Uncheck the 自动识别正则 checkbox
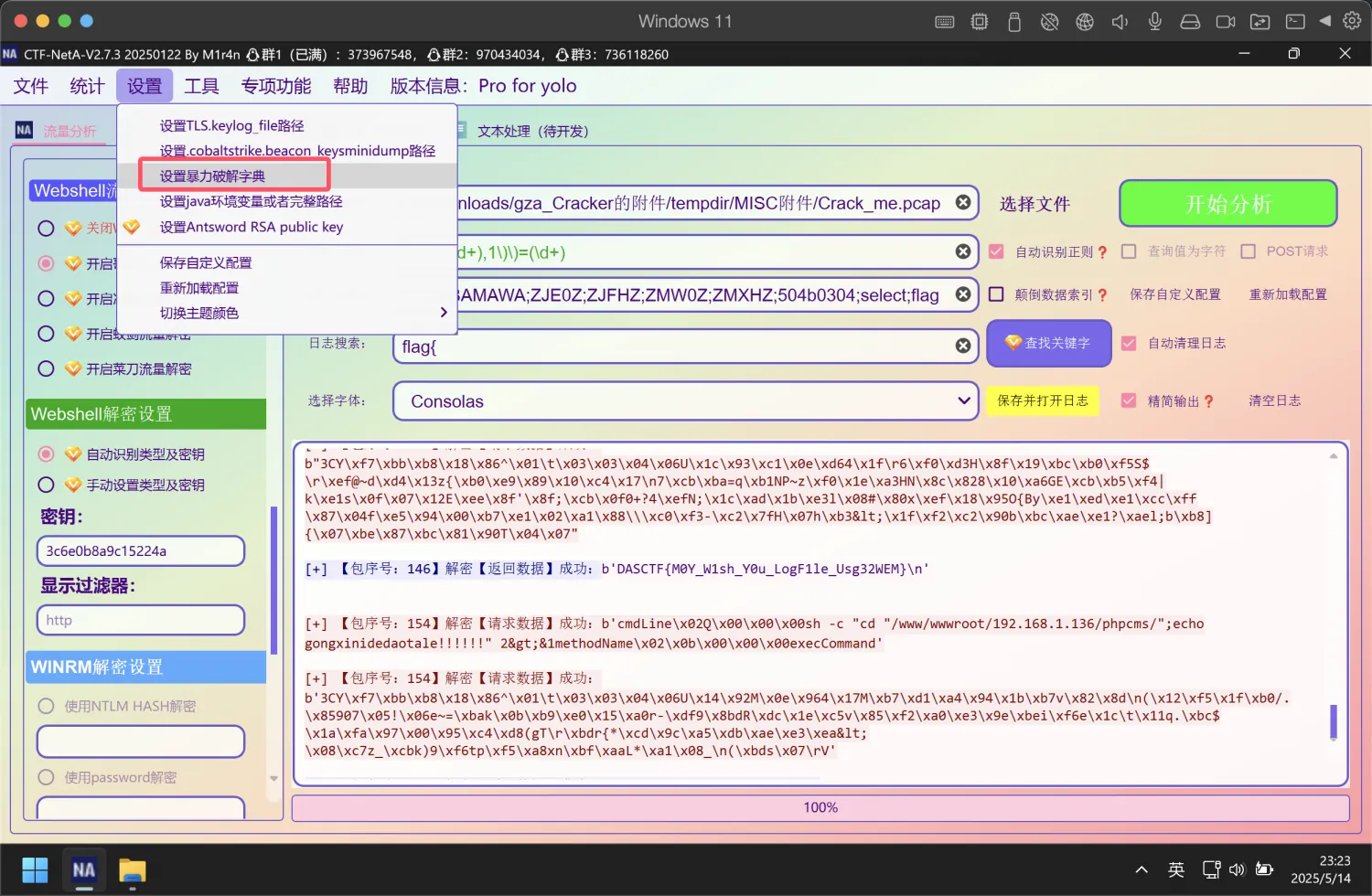This screenshot has width=1372, height=896. click(997, 251)
